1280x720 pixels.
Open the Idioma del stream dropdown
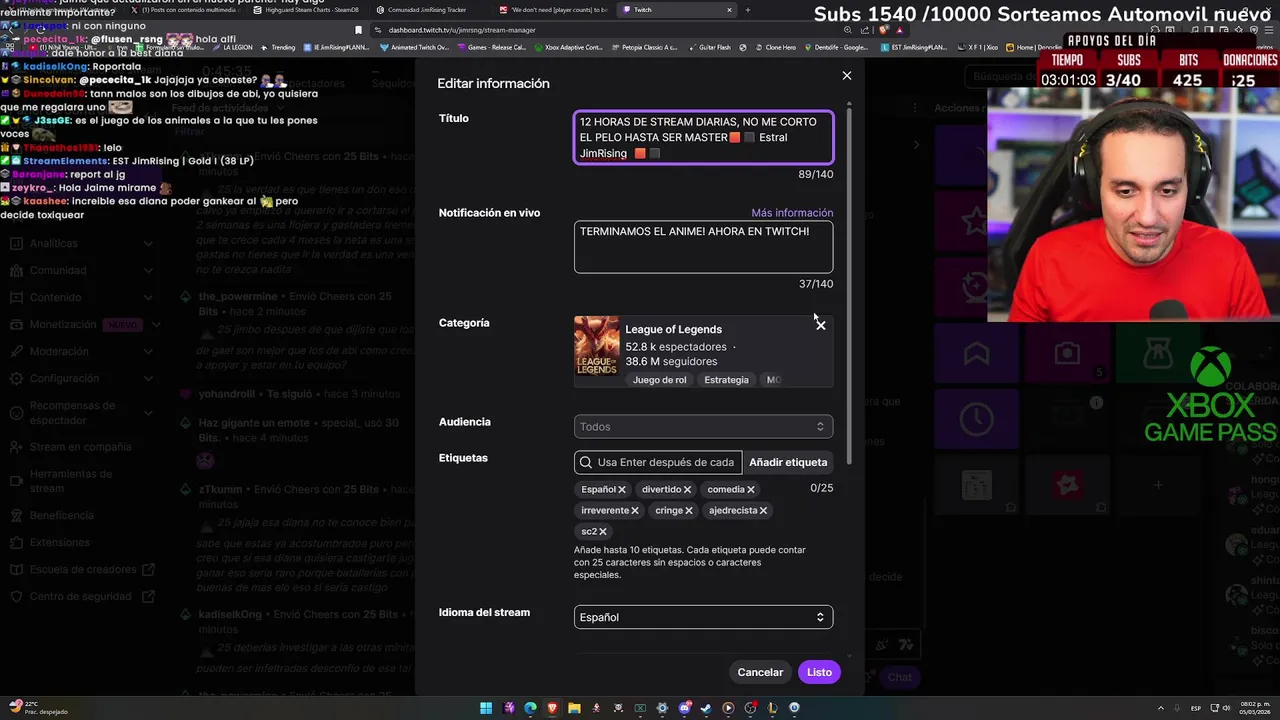pos(703,617)
